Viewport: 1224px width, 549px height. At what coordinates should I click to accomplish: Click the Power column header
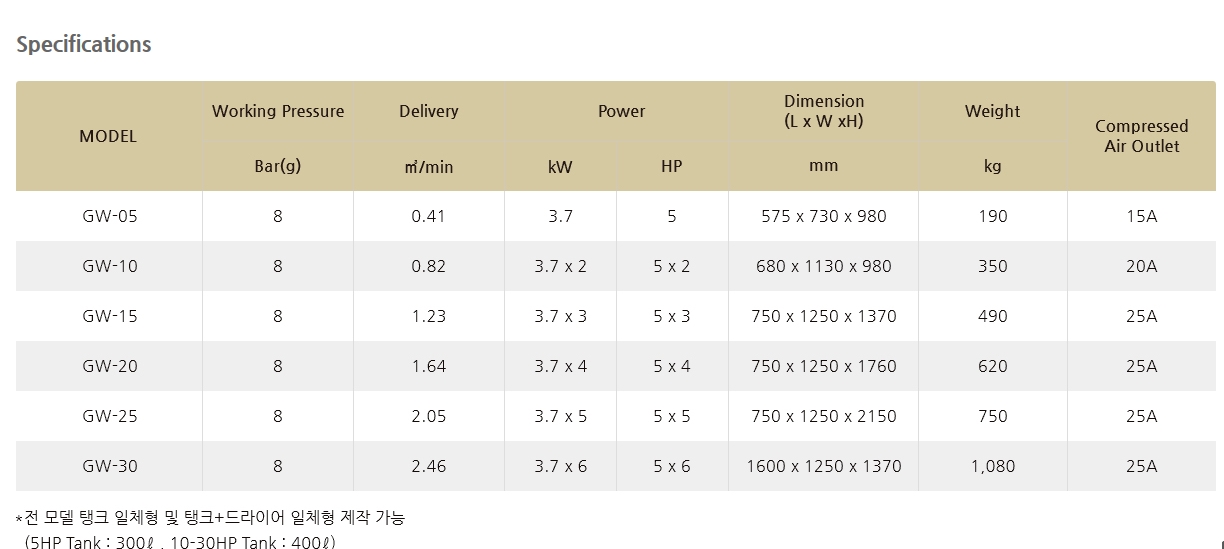point(622,111)
